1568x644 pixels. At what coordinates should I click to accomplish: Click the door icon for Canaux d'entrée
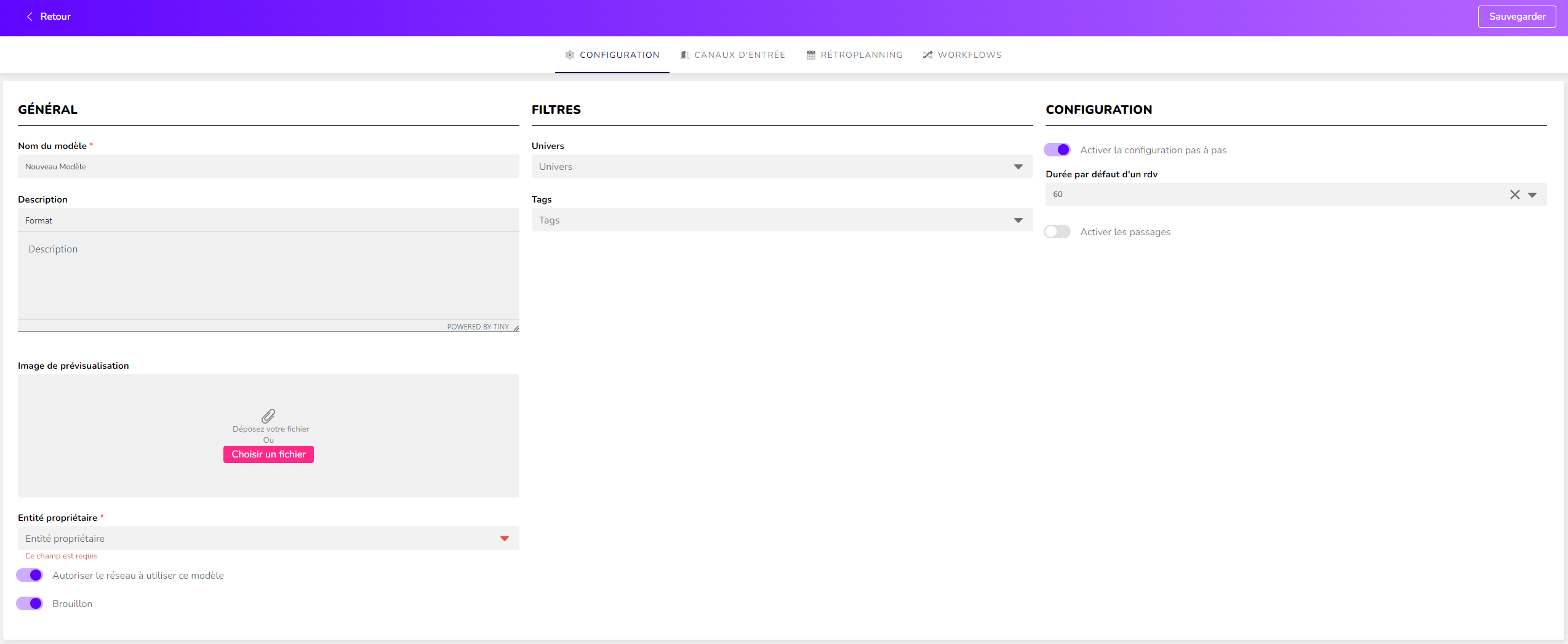click(684, 55)
